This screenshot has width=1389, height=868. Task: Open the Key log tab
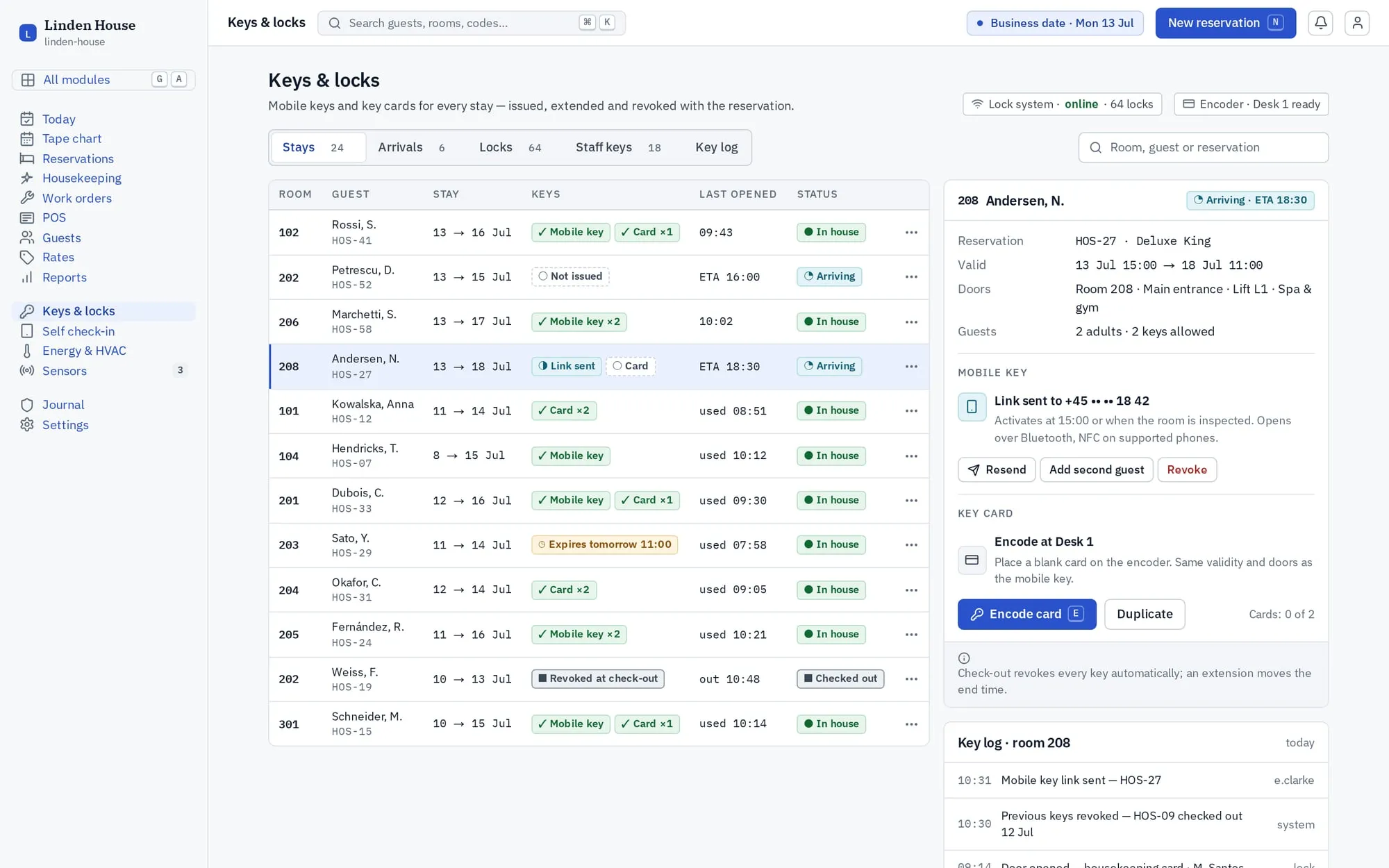(717, 147)
